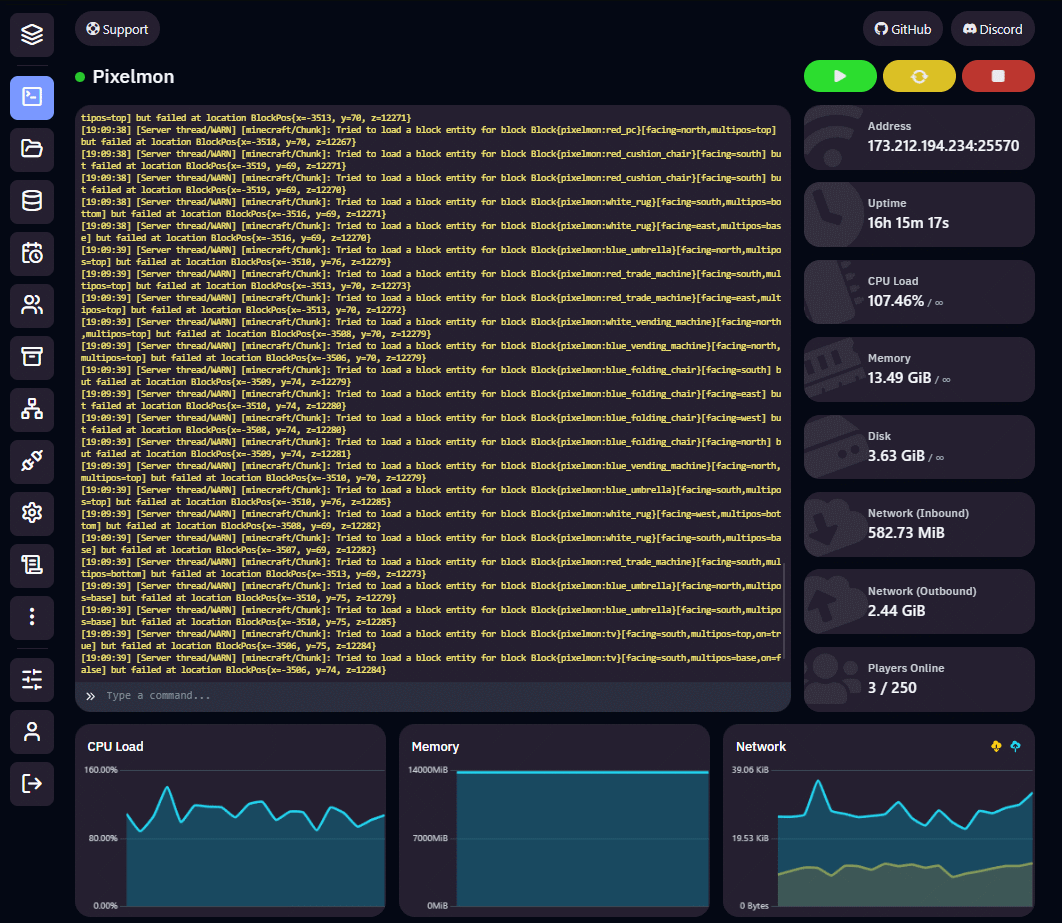1062x923 pixels.
Task: Click the server address 173.212.194.234:25570
Action: point(943,146)
